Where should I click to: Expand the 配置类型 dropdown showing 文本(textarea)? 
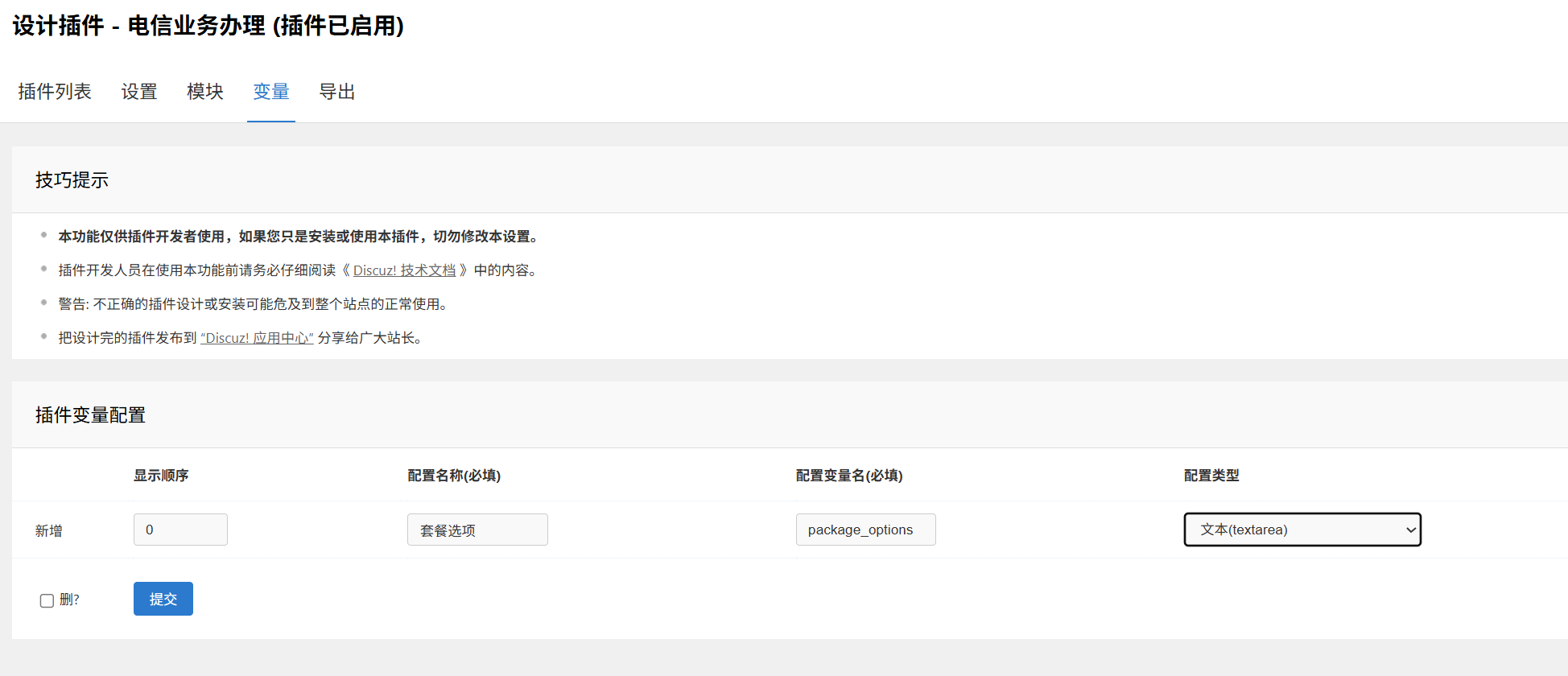(x=1302, y=530)
